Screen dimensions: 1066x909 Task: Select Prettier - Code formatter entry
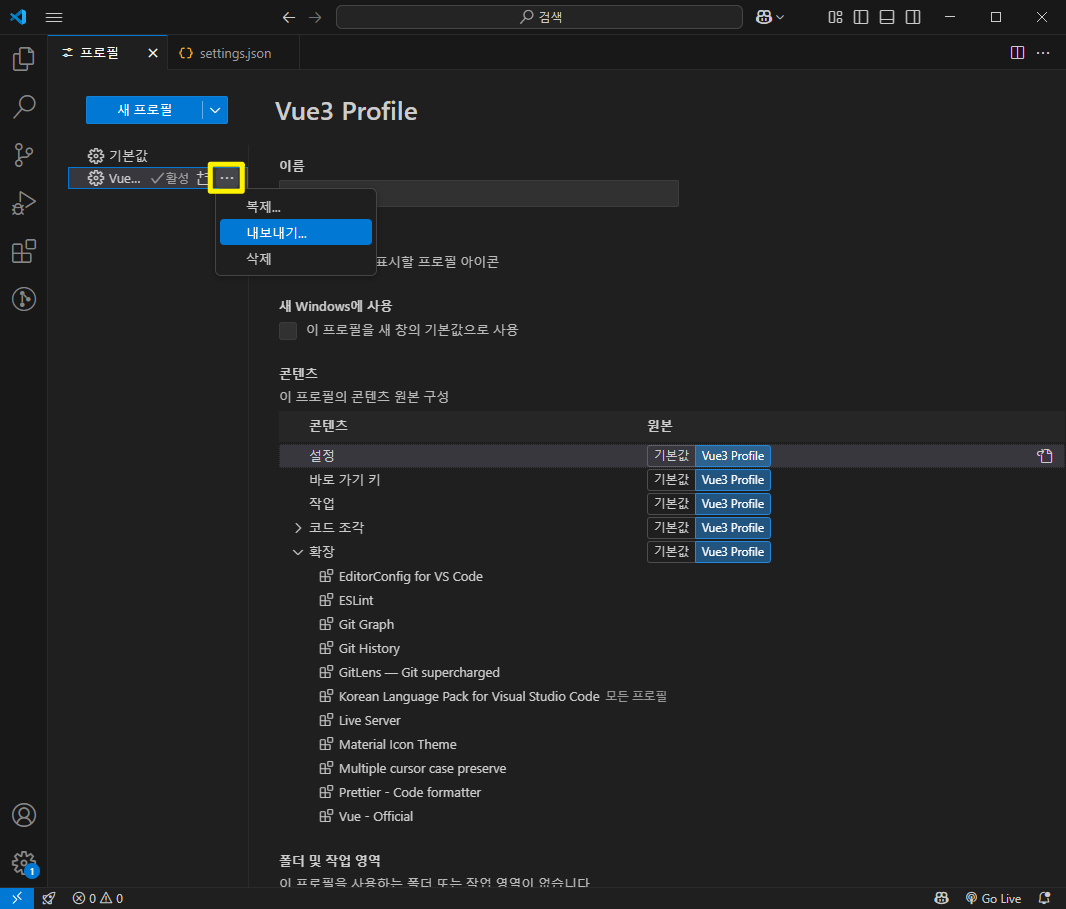[x=400, y=792]
